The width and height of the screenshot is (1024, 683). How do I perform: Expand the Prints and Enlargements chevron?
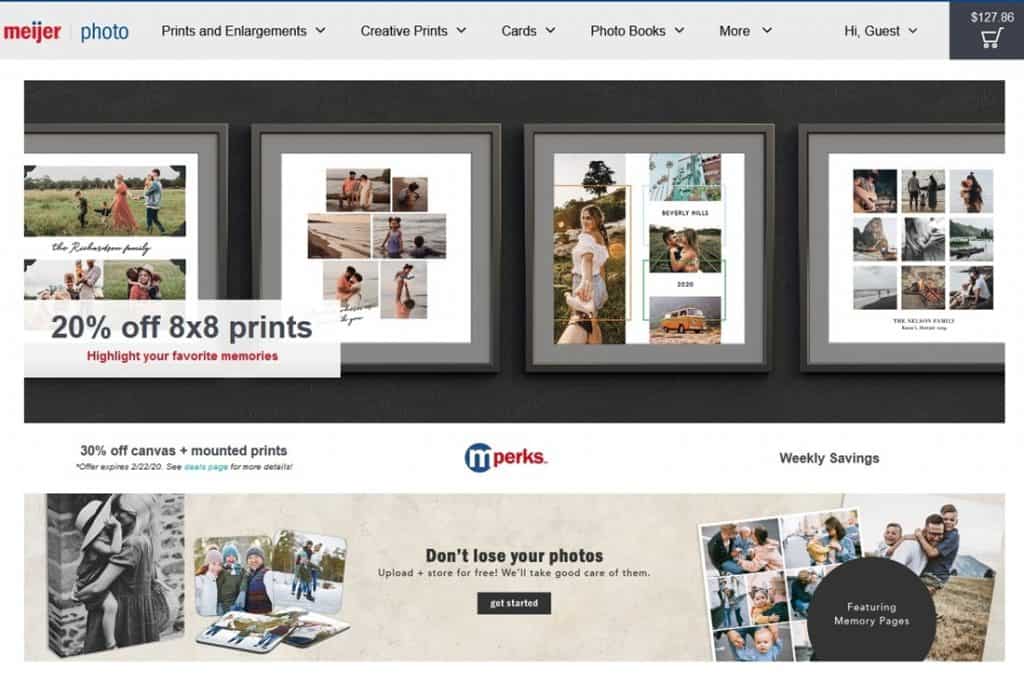point(321,31)
